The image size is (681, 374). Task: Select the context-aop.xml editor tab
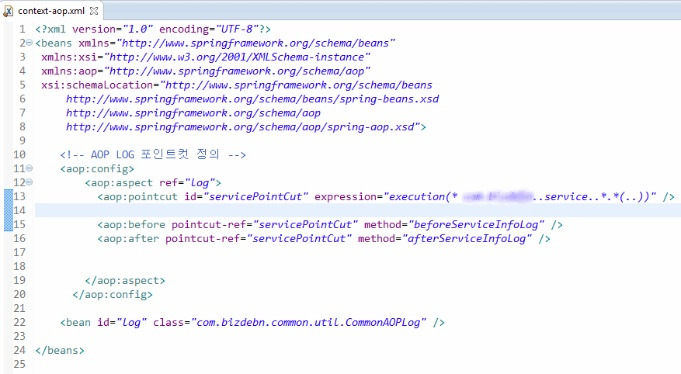click(x=51, y=11)
